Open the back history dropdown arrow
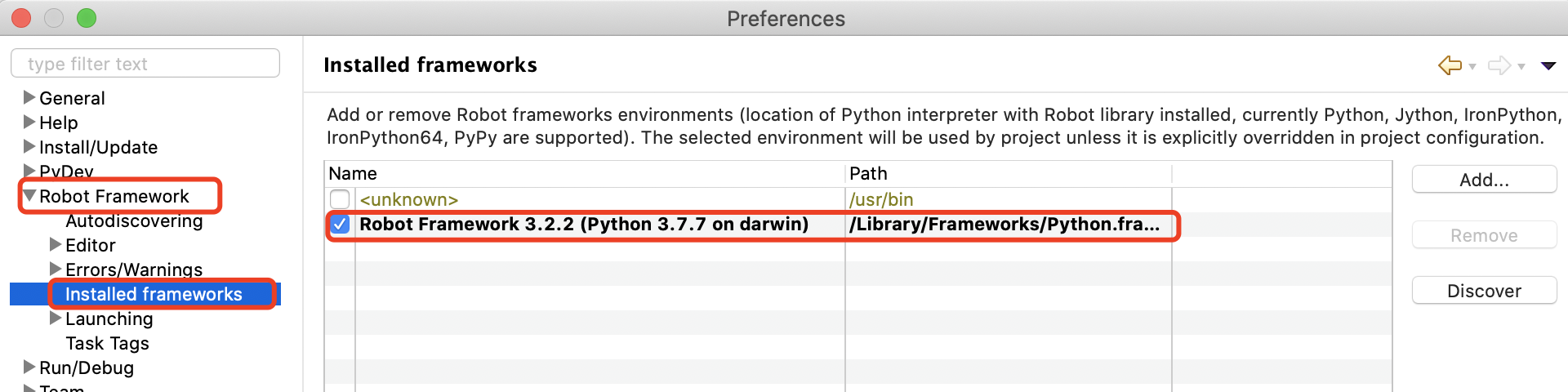The width and height of the screenshot is (1568, 392). point(1472,67)
